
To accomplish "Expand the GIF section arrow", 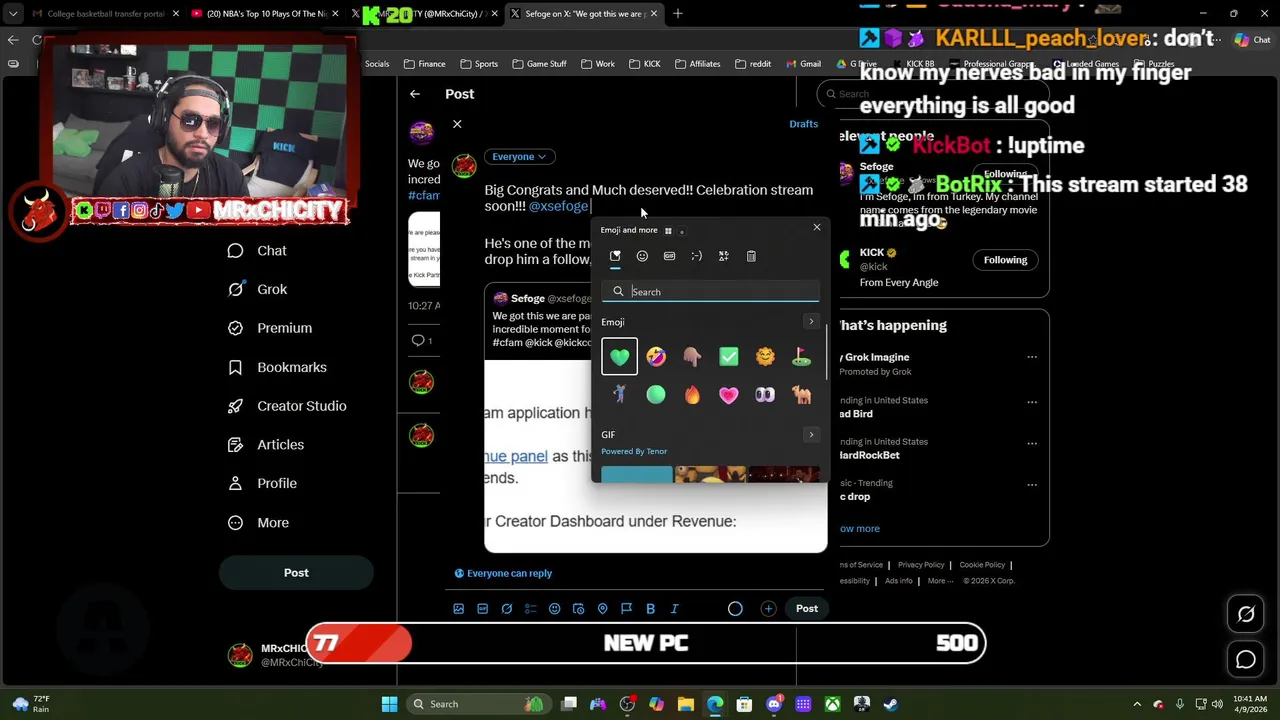I will pos(811,435).
